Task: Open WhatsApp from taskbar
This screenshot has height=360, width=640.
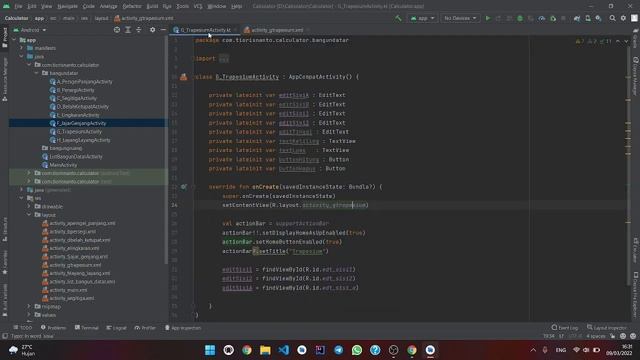Action: tap(357, 350)
